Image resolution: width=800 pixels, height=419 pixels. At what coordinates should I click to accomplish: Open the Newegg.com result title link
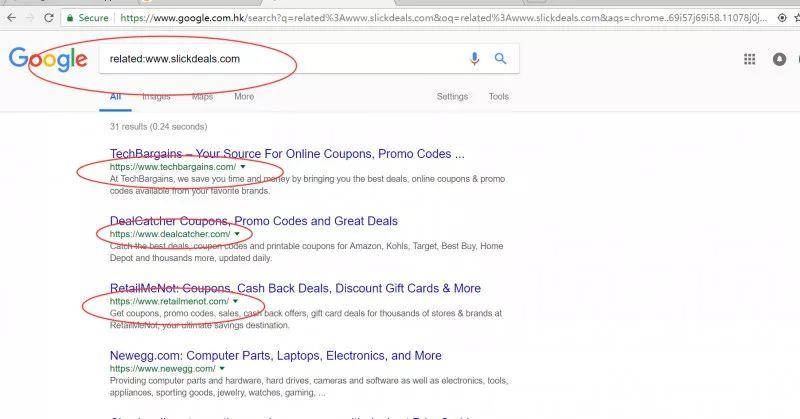tap(276, 355)
